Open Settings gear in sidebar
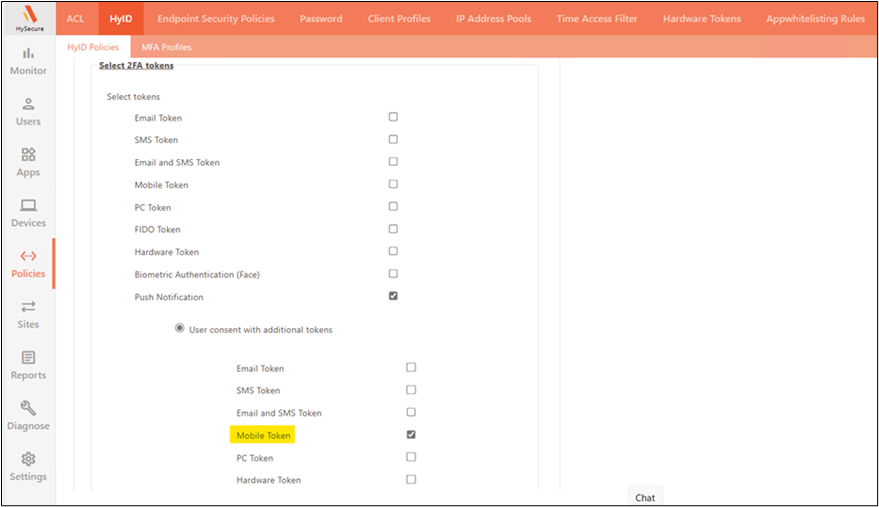The width and height of the screenshot is (879, 507). (x=28, y=466)
